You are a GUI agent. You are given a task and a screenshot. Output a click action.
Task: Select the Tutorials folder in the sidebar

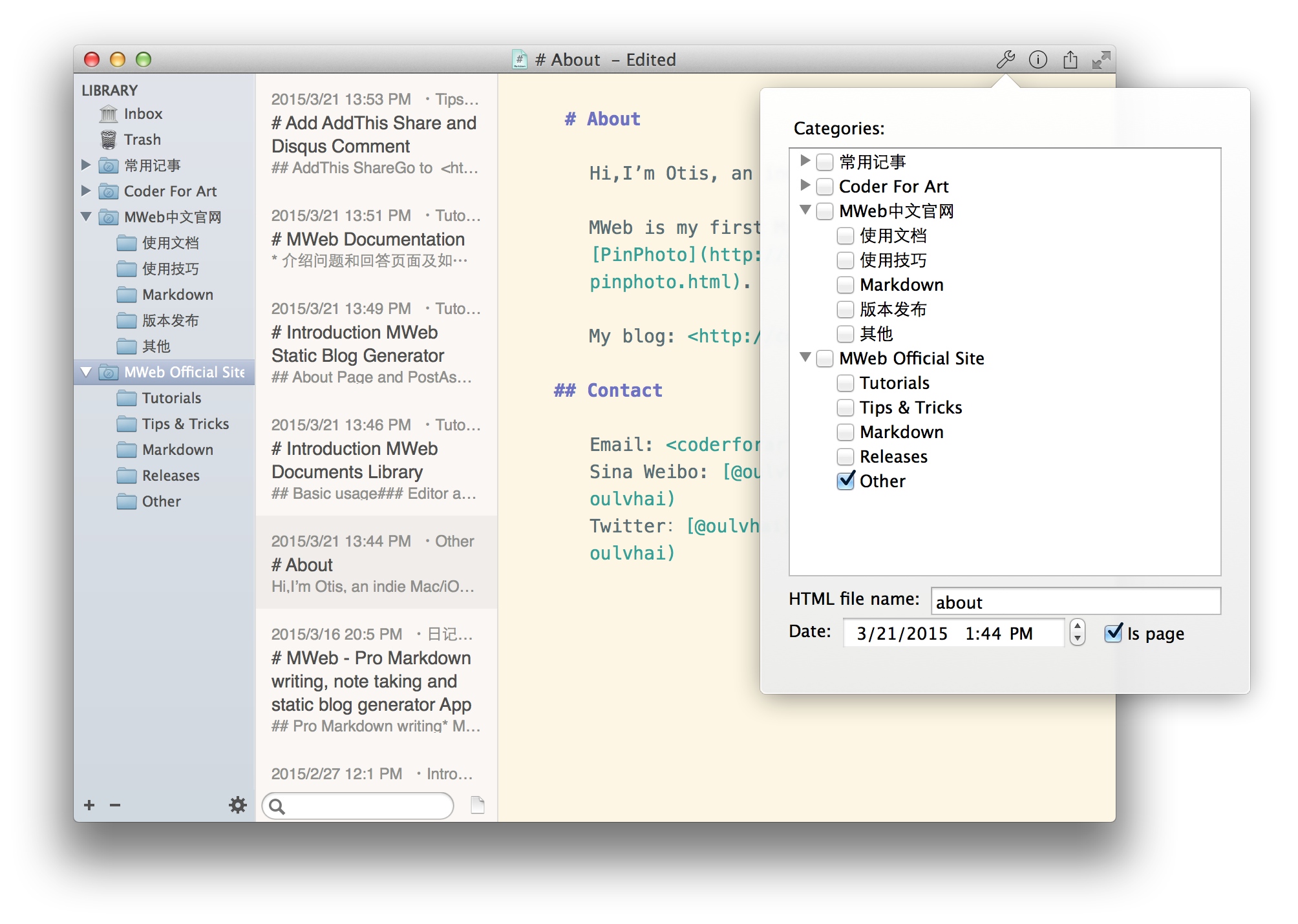171,398
